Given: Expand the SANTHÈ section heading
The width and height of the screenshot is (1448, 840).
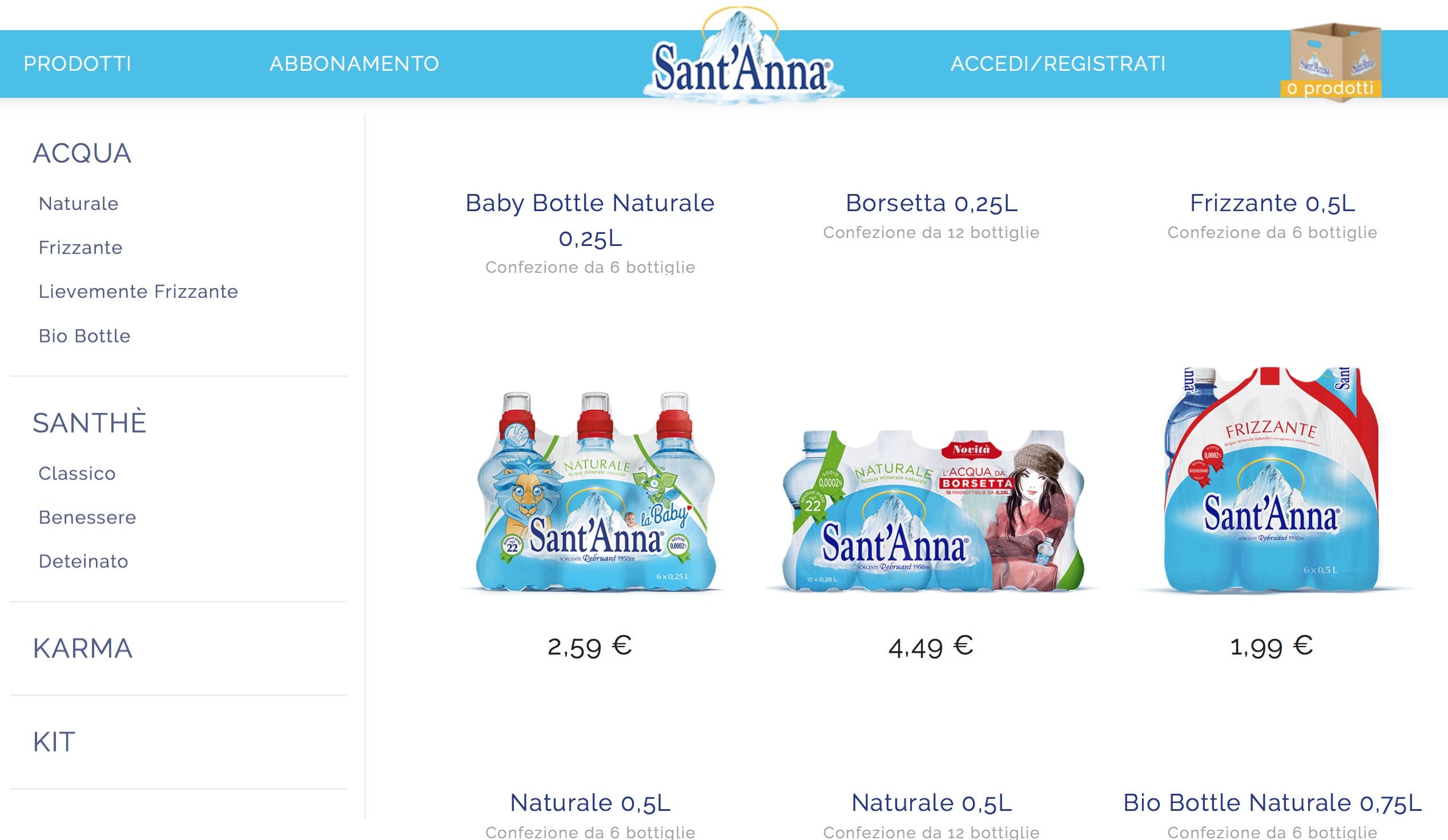Looking at the screenshot, I should coord(90,423).
